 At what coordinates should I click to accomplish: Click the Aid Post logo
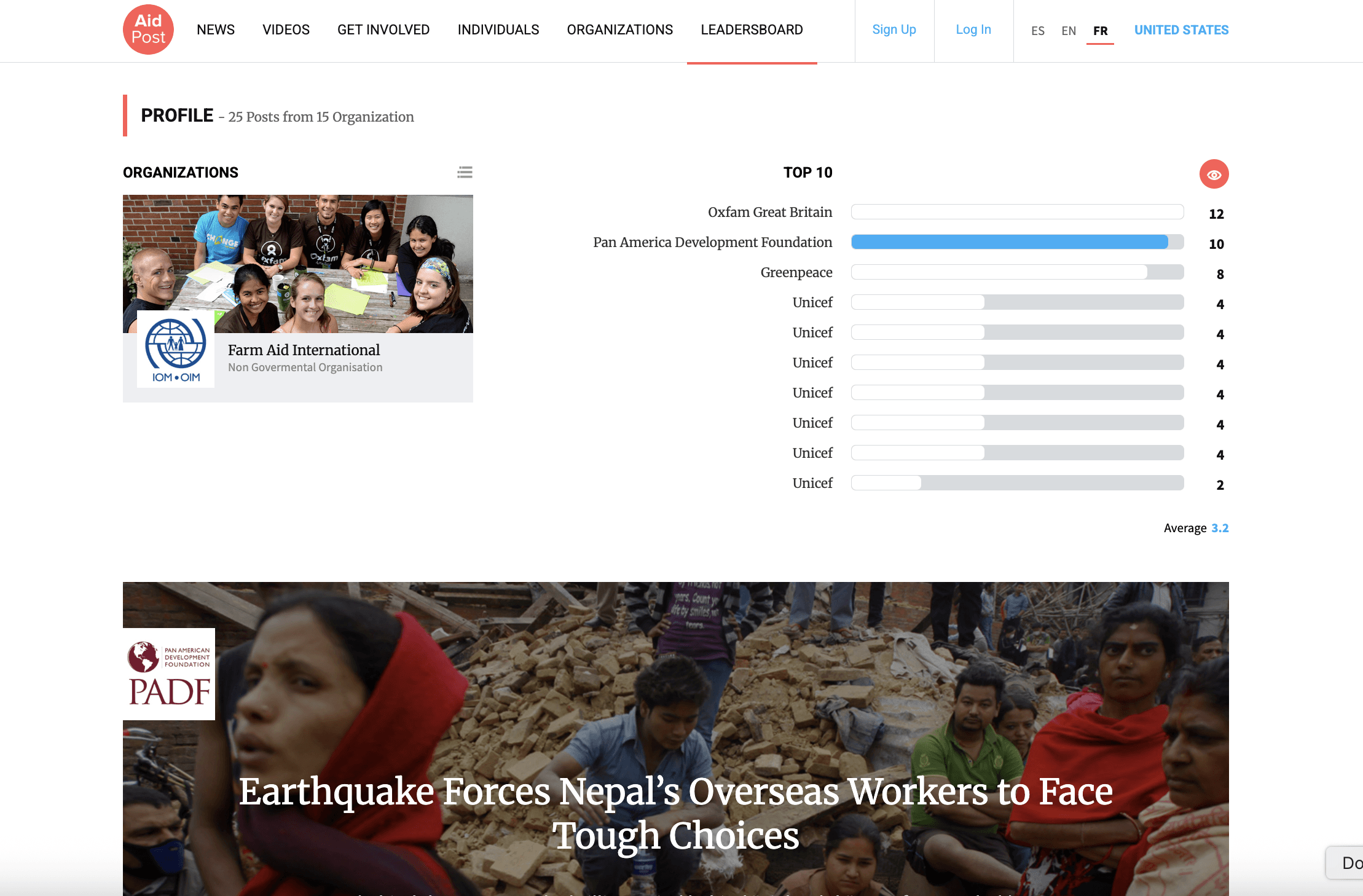(148, 29)
